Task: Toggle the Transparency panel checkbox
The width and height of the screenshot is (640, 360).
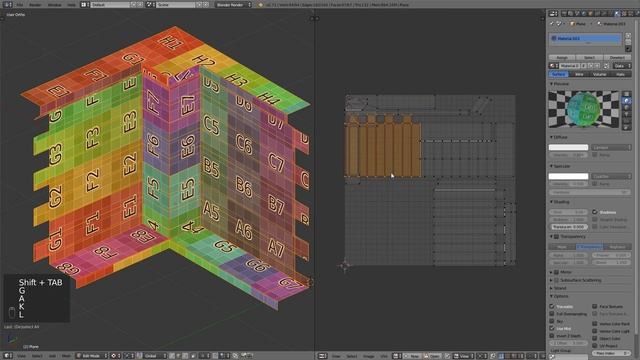Action: click(556, 237)
